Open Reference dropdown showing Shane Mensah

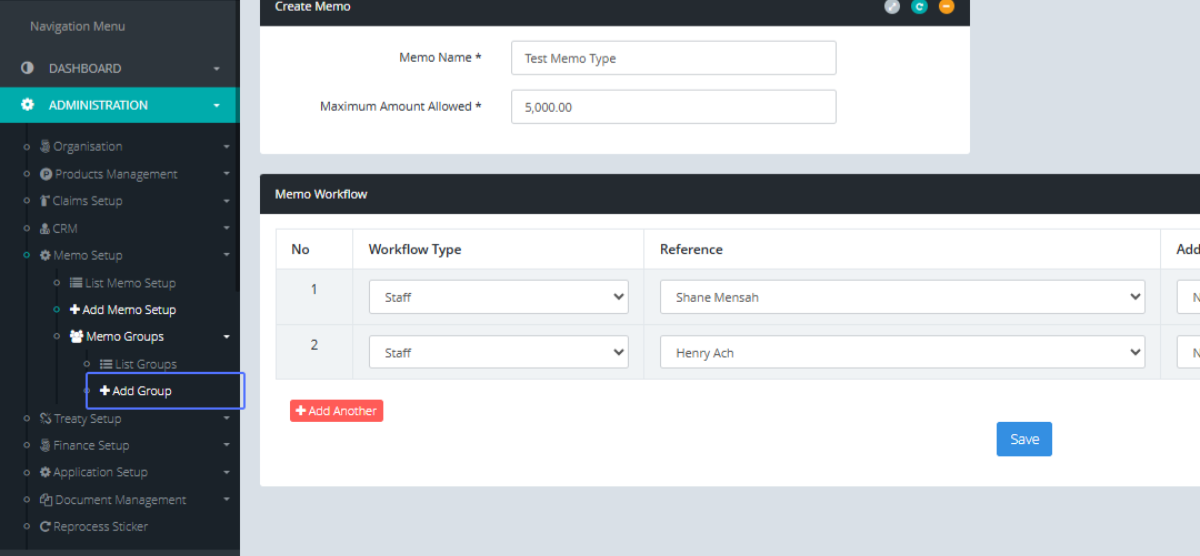tap(902, 297)
